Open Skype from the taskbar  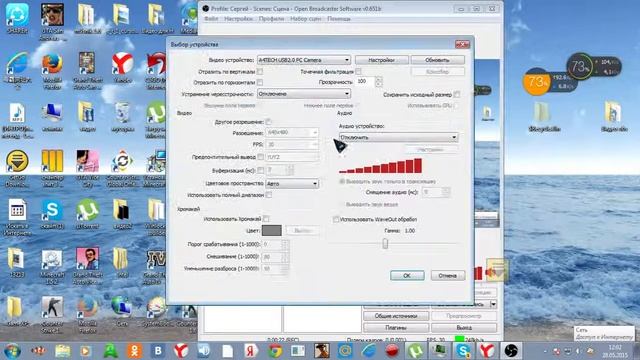(463, 351)
